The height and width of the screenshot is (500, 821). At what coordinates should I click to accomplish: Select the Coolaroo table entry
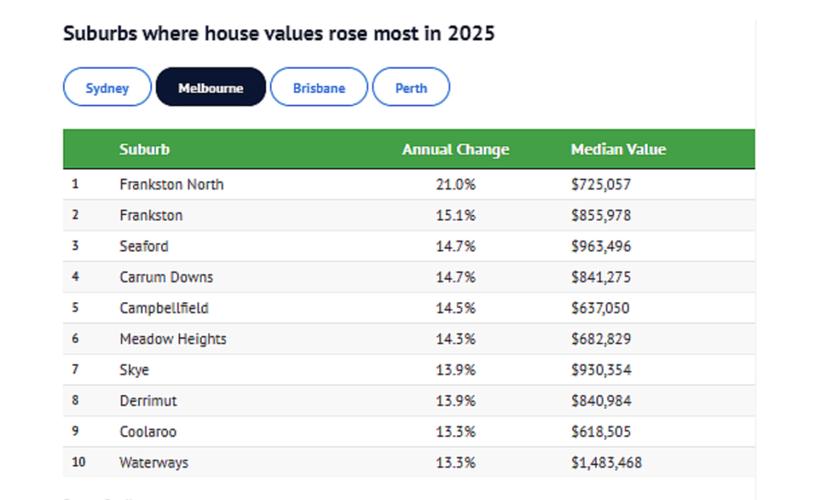point(148,432)
